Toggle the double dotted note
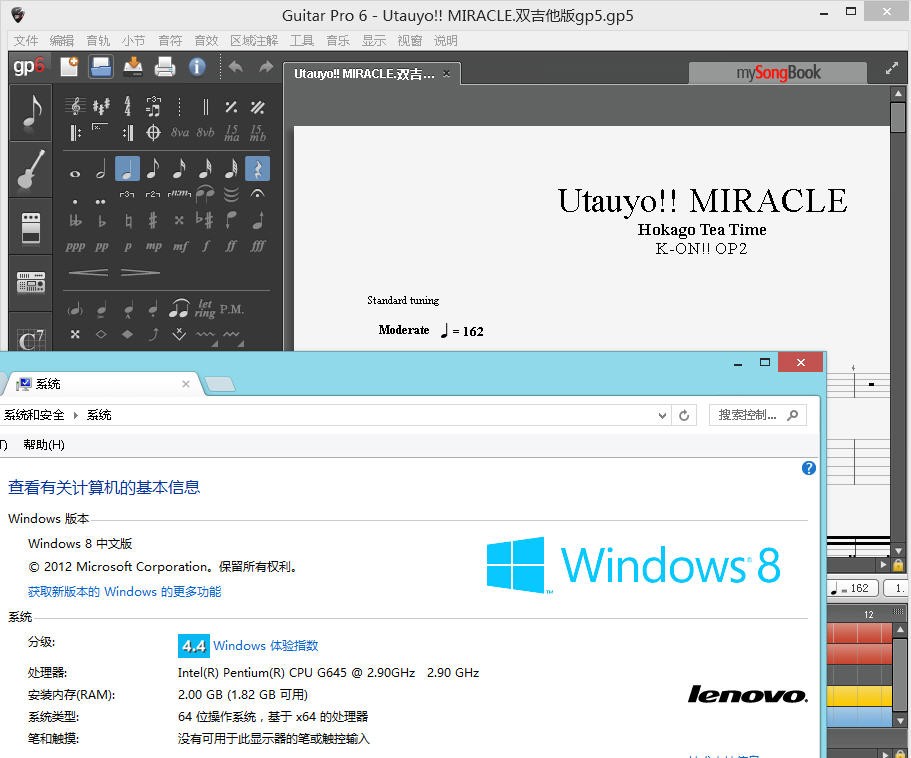The width and height of the screenshot is (911, 758). coord(101,202)
